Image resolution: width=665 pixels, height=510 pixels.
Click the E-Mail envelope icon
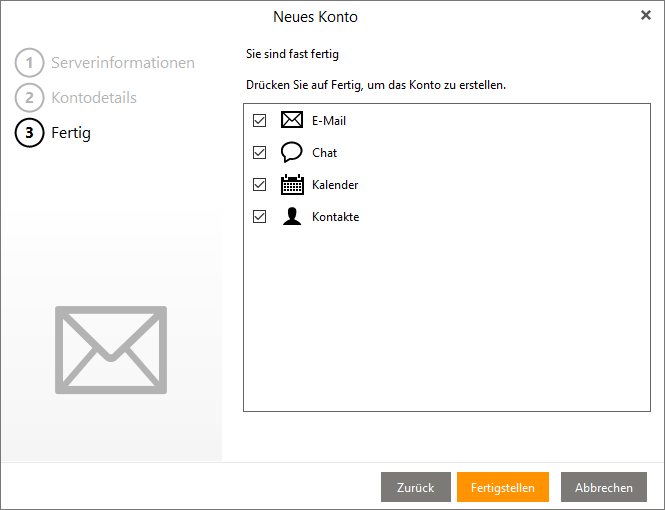click(292, 121)
